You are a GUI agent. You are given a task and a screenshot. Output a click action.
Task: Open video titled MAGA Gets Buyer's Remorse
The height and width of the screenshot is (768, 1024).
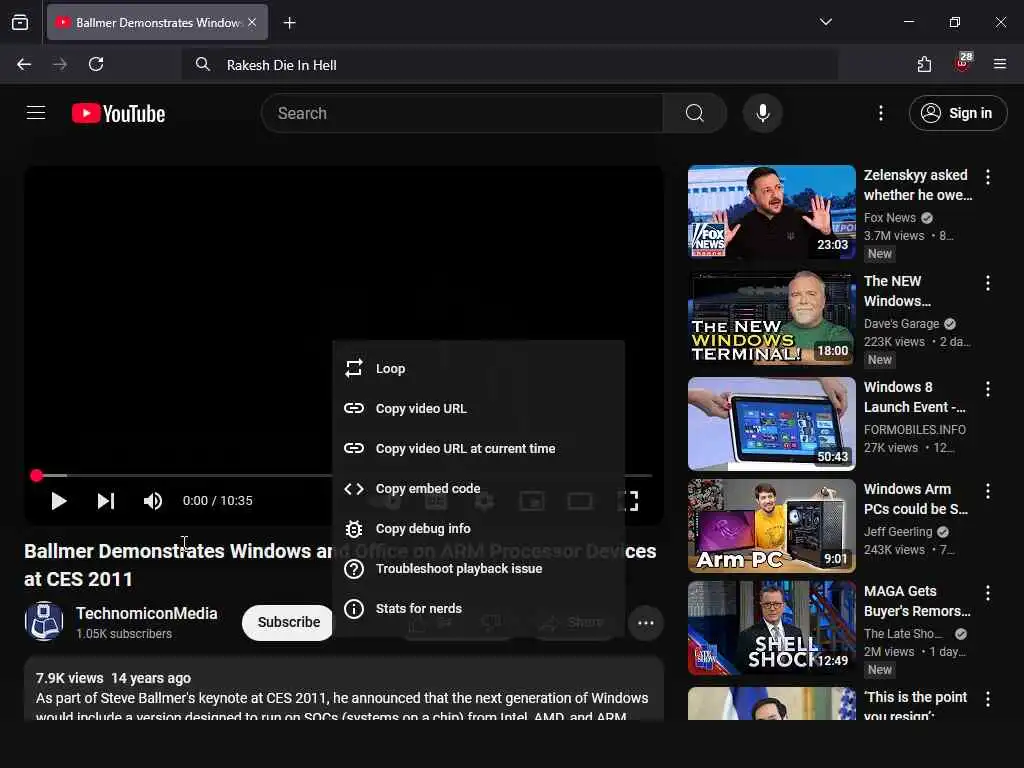pos(917,601)
